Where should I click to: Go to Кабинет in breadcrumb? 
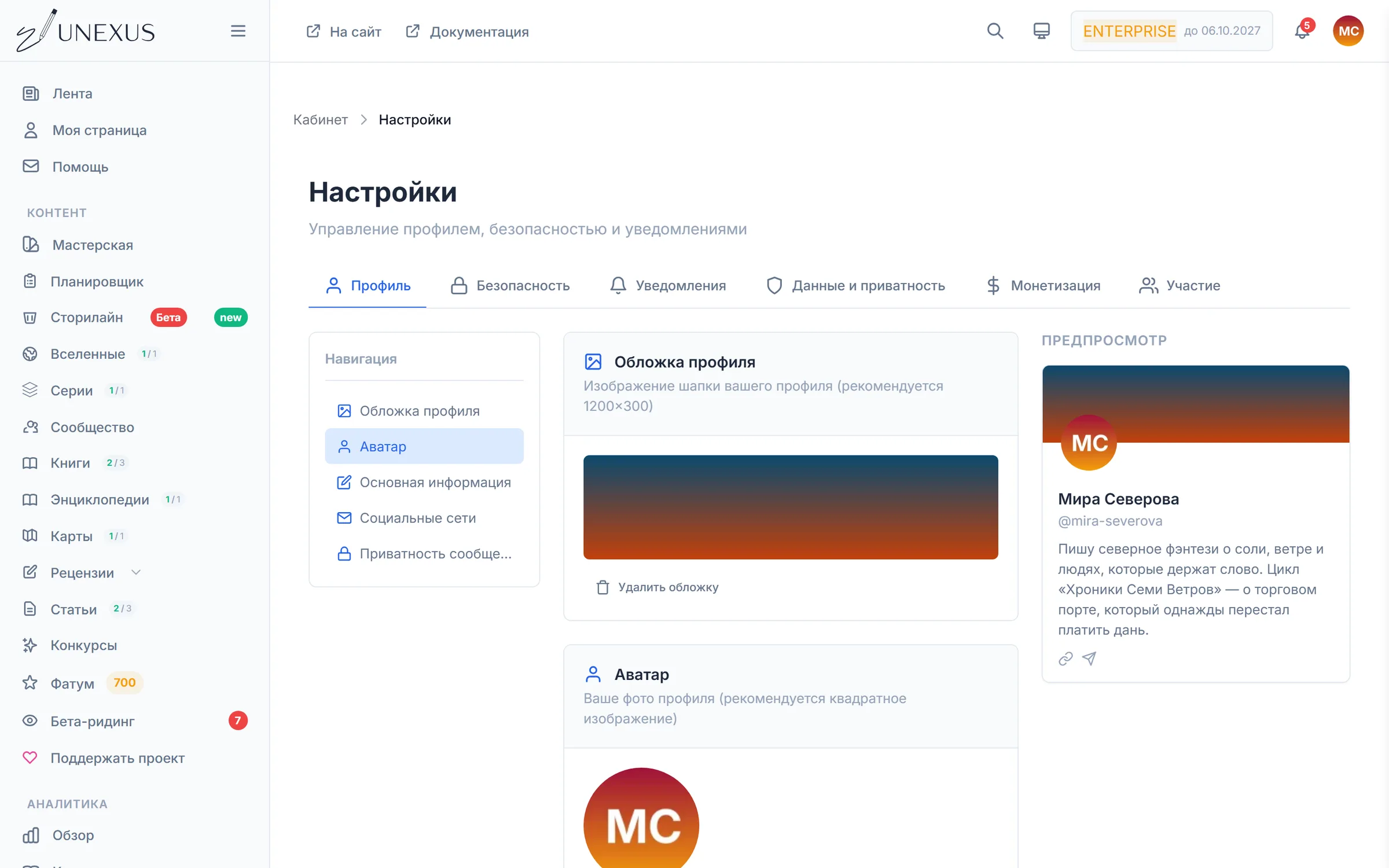click(320, 120)
